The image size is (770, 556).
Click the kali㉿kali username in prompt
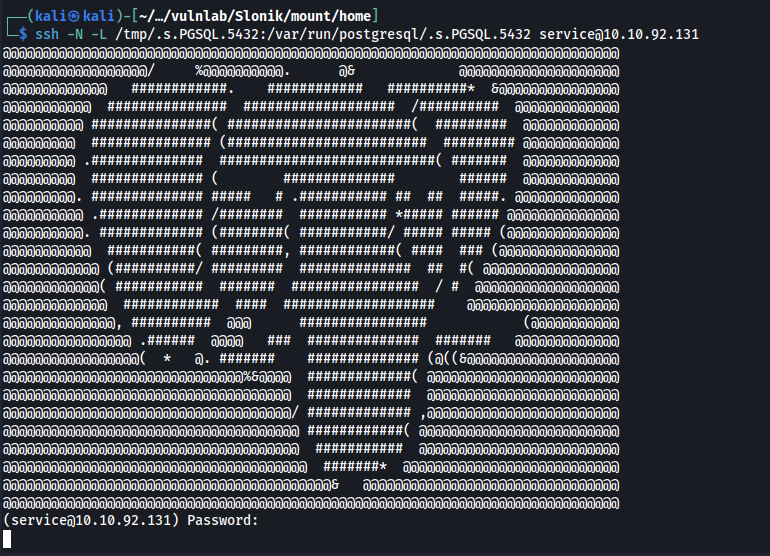75,16
